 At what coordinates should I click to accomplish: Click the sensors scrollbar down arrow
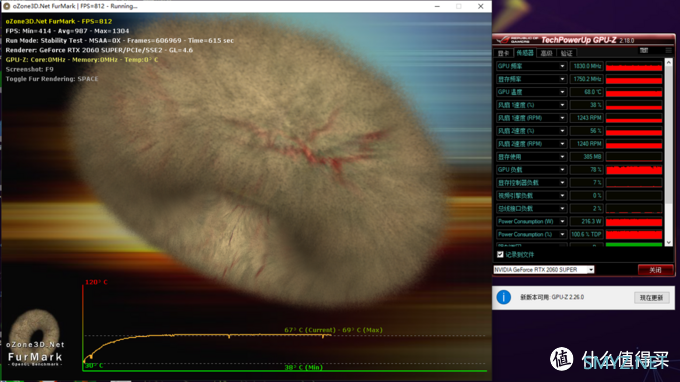[x=668, y=242]
